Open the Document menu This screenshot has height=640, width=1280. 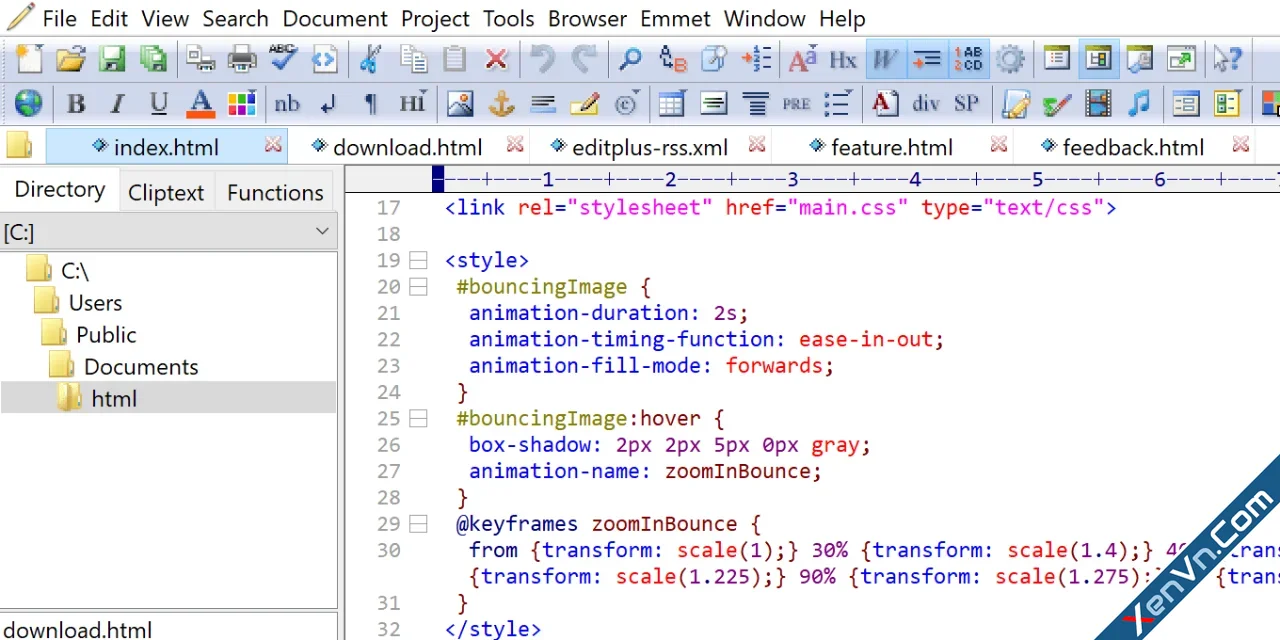tap(335, 18)
